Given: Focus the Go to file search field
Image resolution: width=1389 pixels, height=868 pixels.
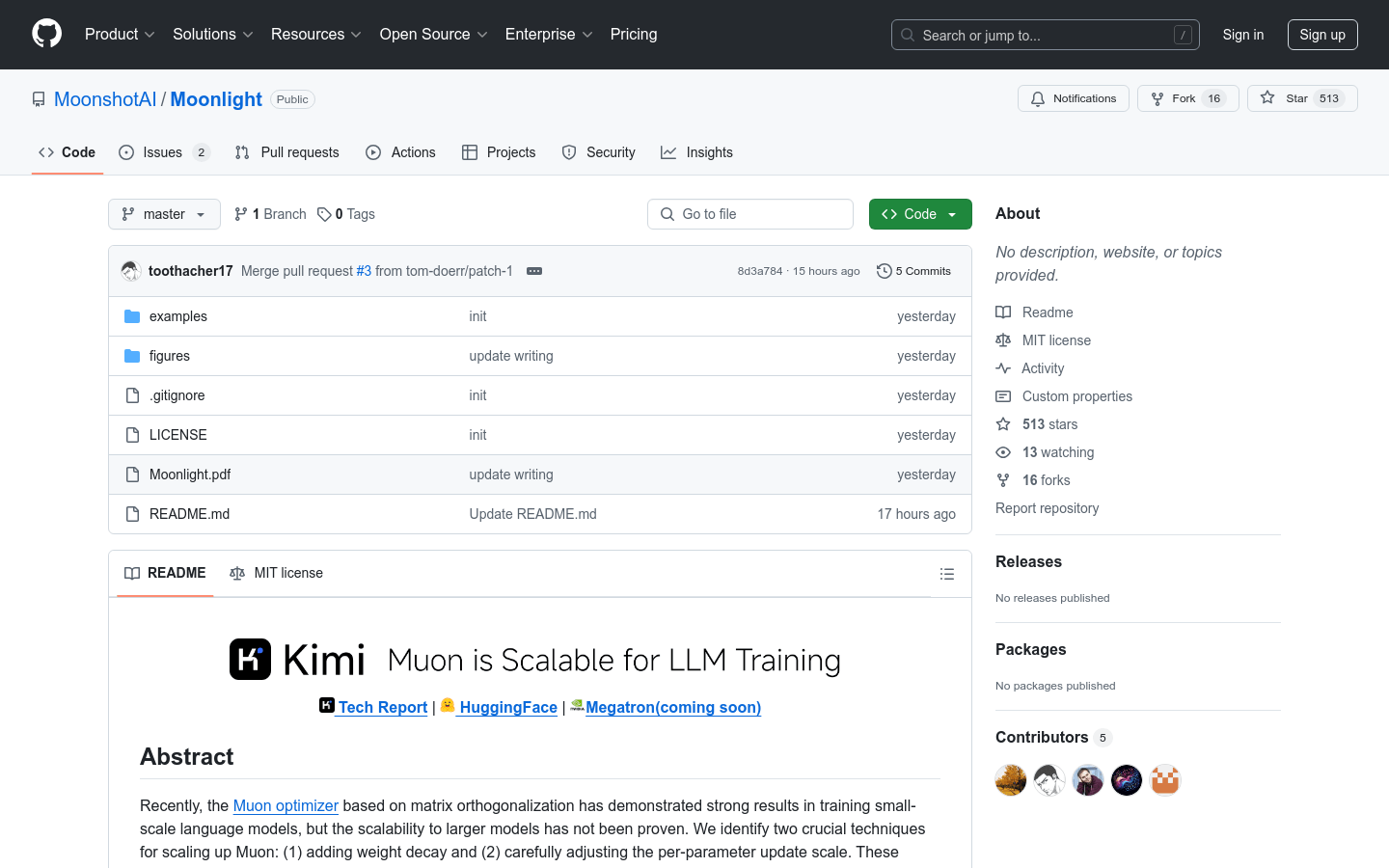Looking at the screenshot, I should pos(750,214).
